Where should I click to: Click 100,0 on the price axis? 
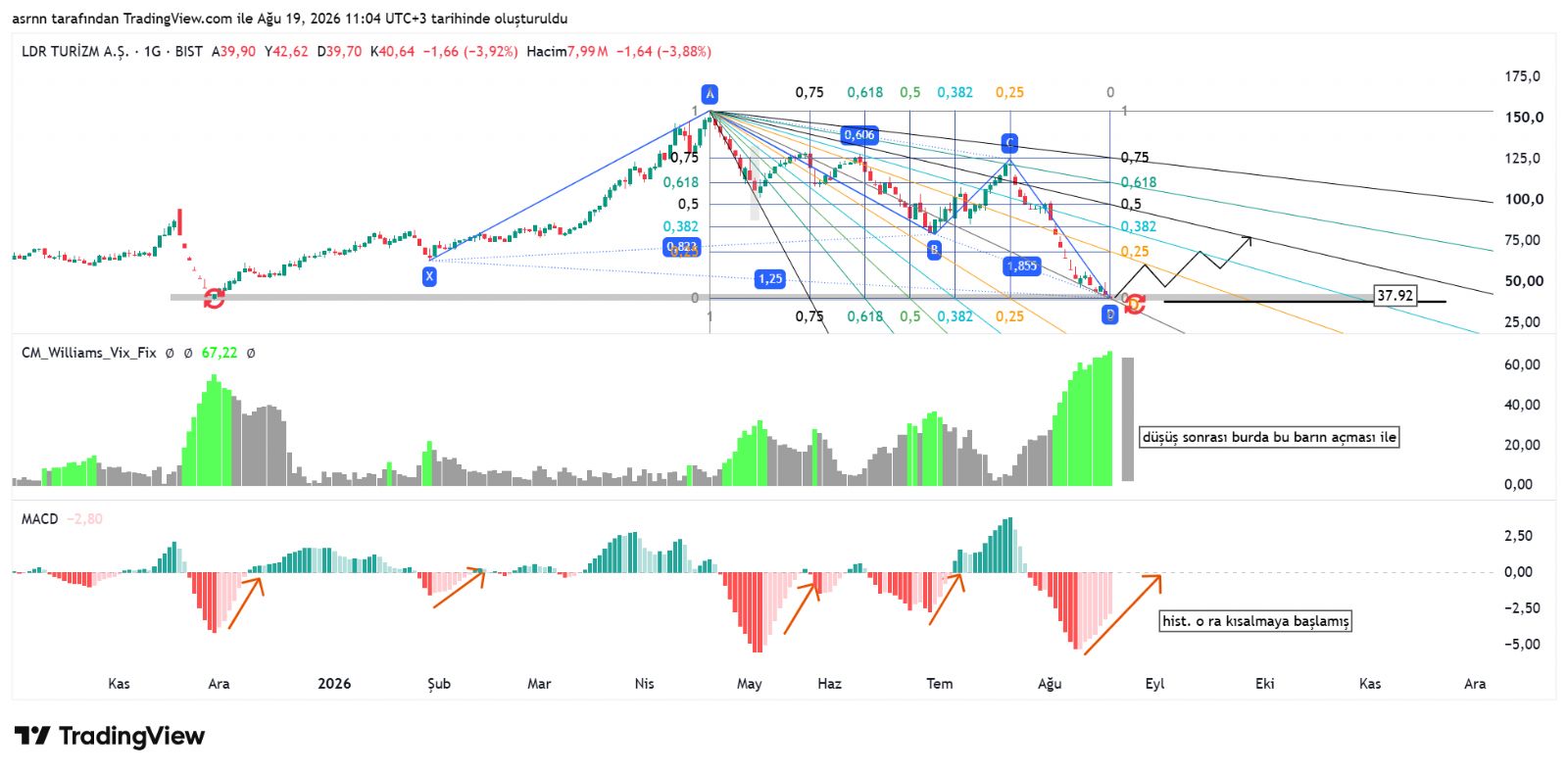(1524, 200)
